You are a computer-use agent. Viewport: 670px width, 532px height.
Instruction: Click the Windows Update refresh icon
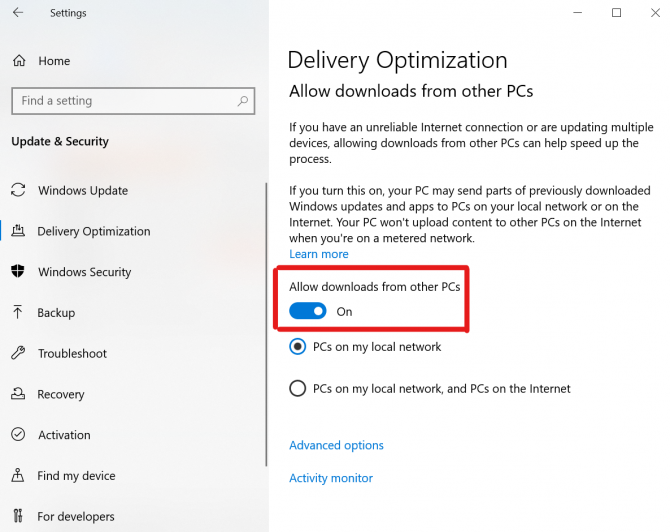click(x=18, y=190)
